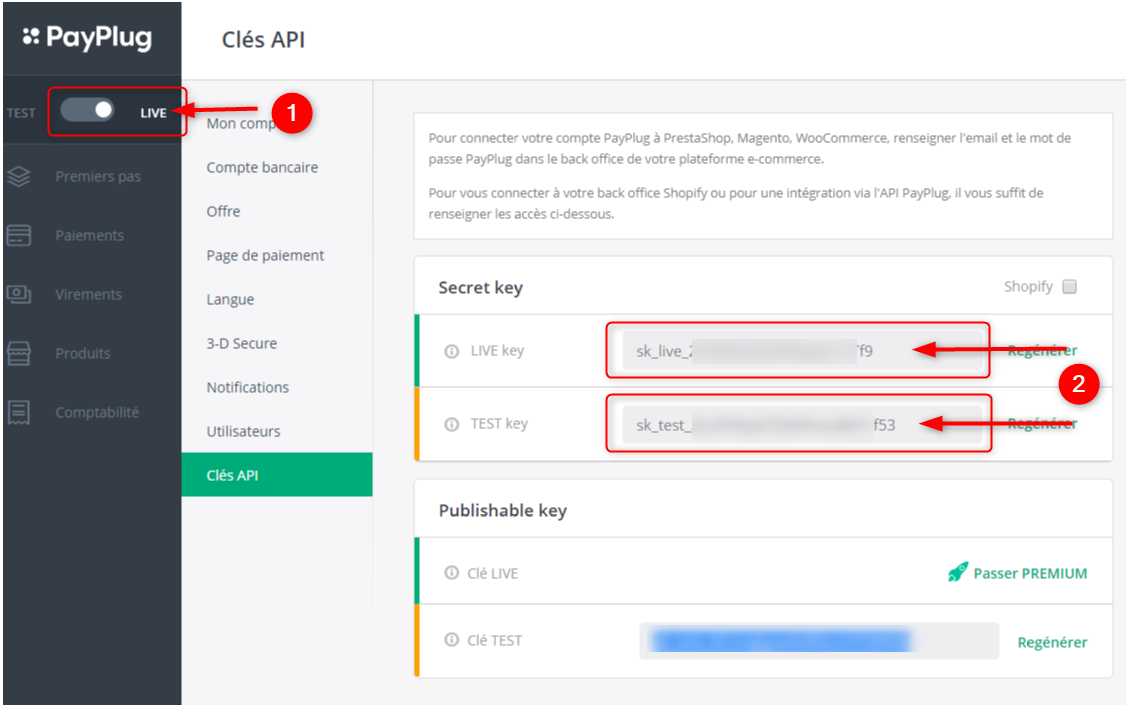Open the Produits section
This screenshot has height=705, width=1126.
tap(83, 353)
